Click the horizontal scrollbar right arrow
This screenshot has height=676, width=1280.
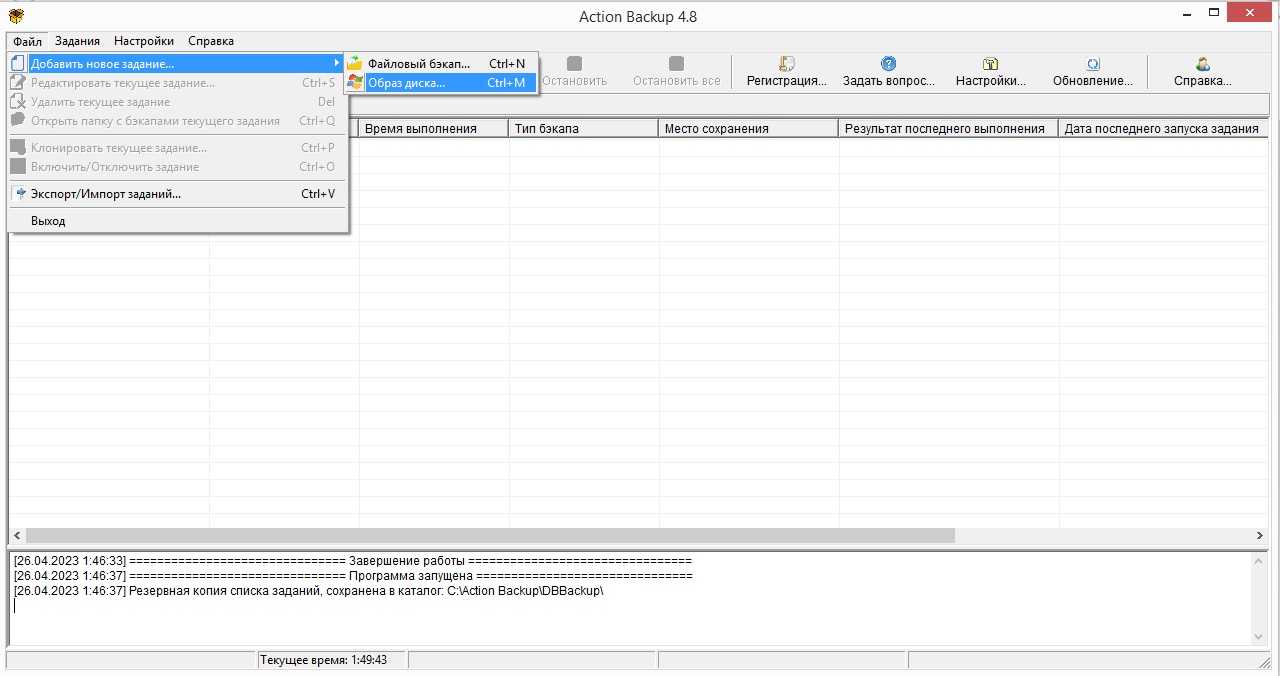click(x=1259, y=536)
